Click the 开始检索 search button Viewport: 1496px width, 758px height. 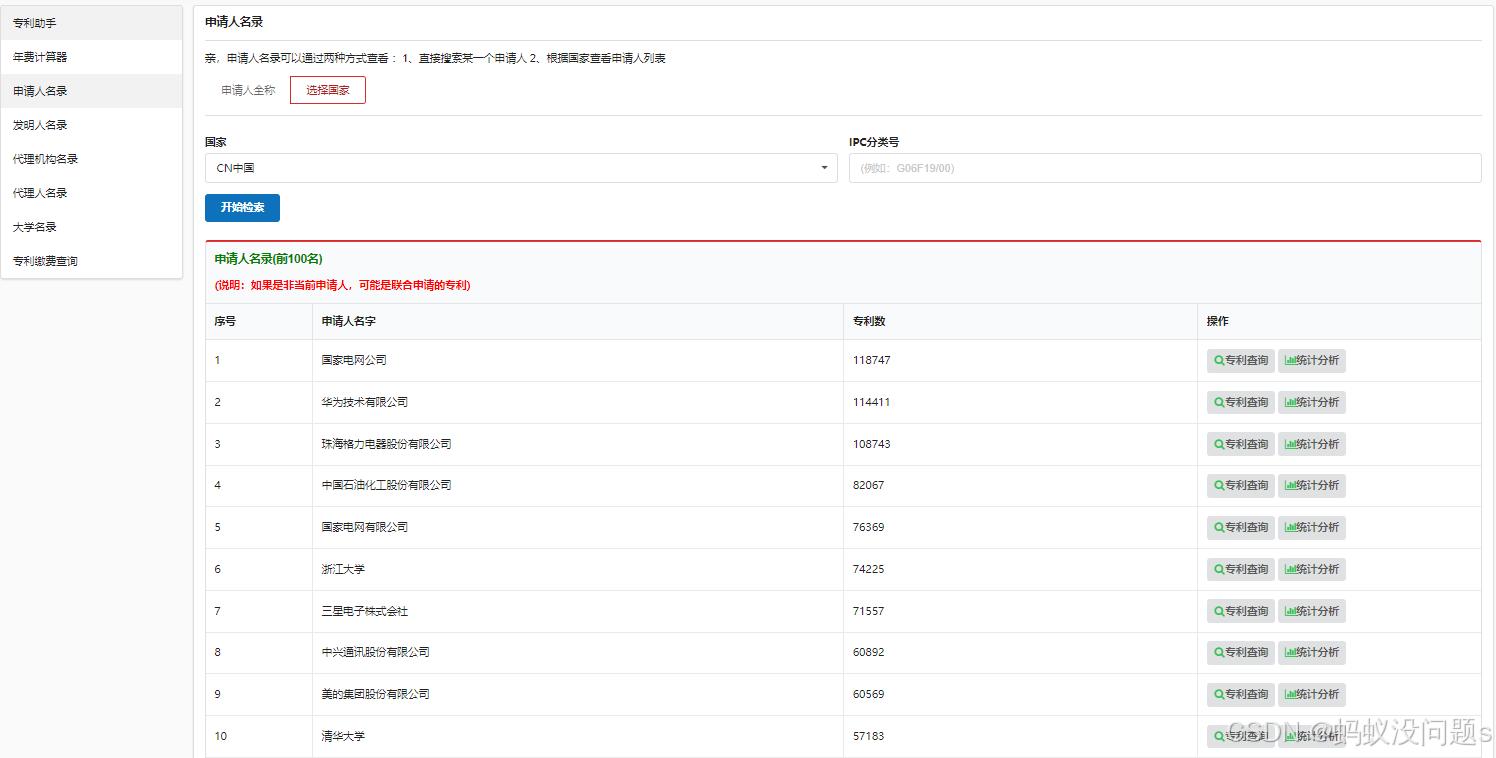pyautogui.click(x=242, y=207)
